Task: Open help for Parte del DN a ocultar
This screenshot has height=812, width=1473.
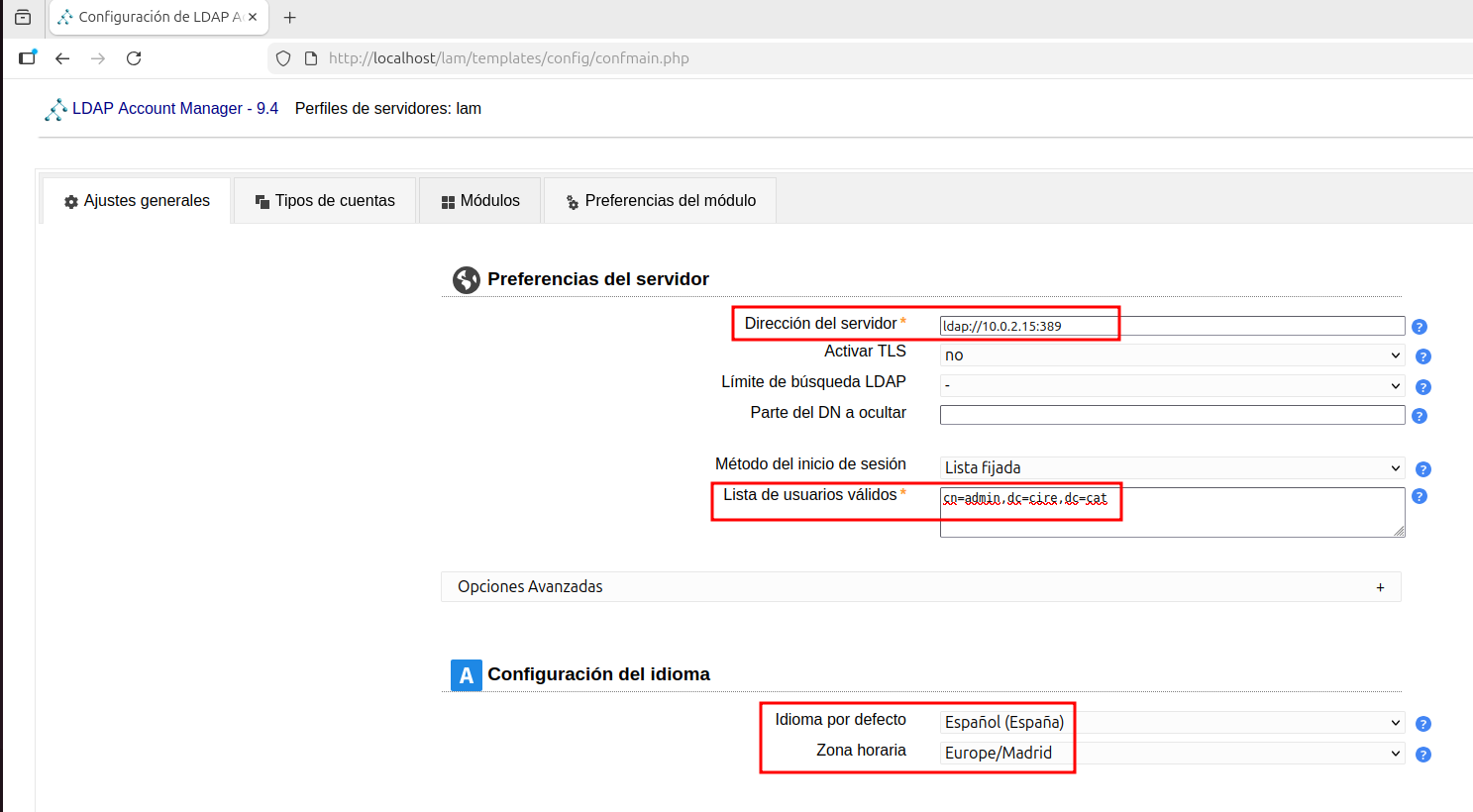Action: [x=1420, y=415]
